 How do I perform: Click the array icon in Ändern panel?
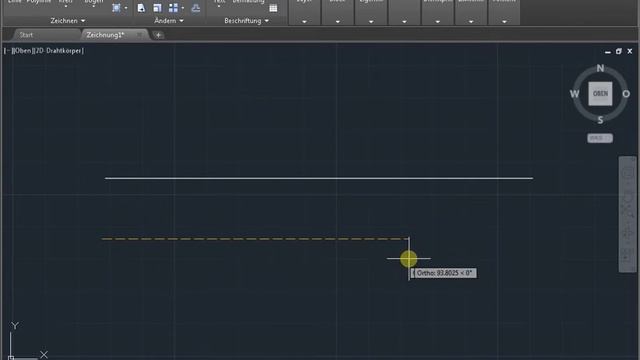[x=173, y=8]
